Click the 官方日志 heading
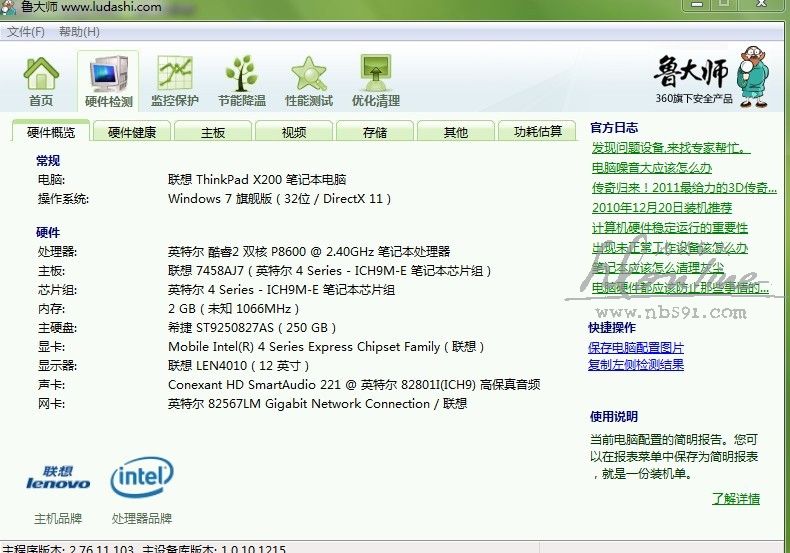This screenshot has width=790, height=553. pos(614,128)
